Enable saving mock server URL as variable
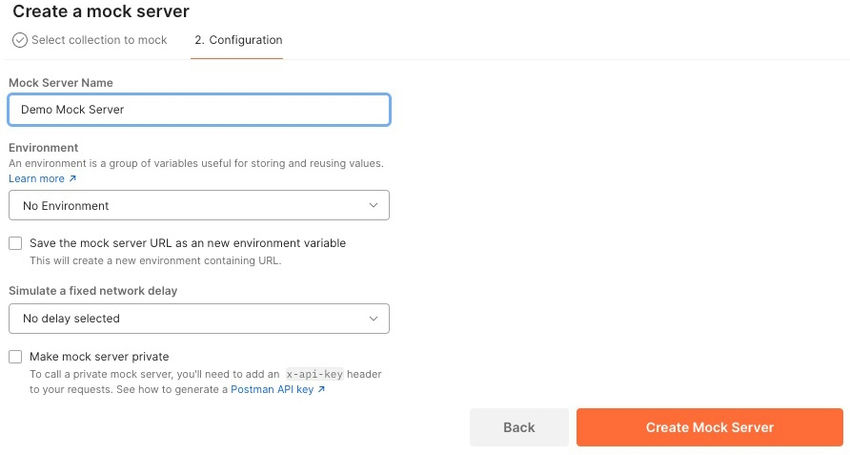850x455 pixels. 15,243
